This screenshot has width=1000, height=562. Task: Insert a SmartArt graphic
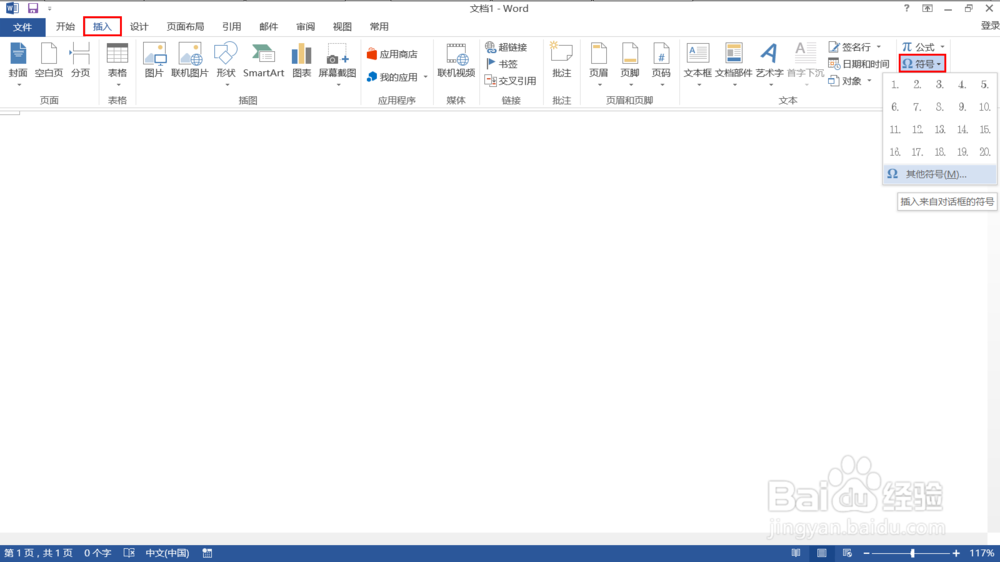tap(263, 61)
